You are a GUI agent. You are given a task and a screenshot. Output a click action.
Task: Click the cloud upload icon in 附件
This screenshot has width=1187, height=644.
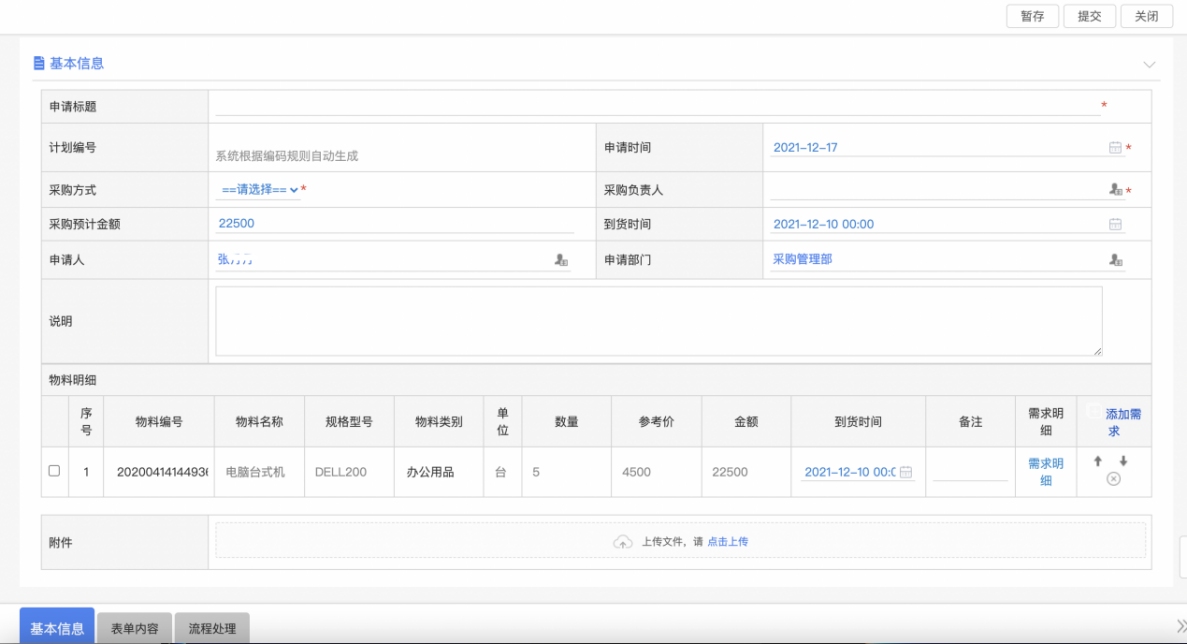pyautogui.click(x=622, y=542)
